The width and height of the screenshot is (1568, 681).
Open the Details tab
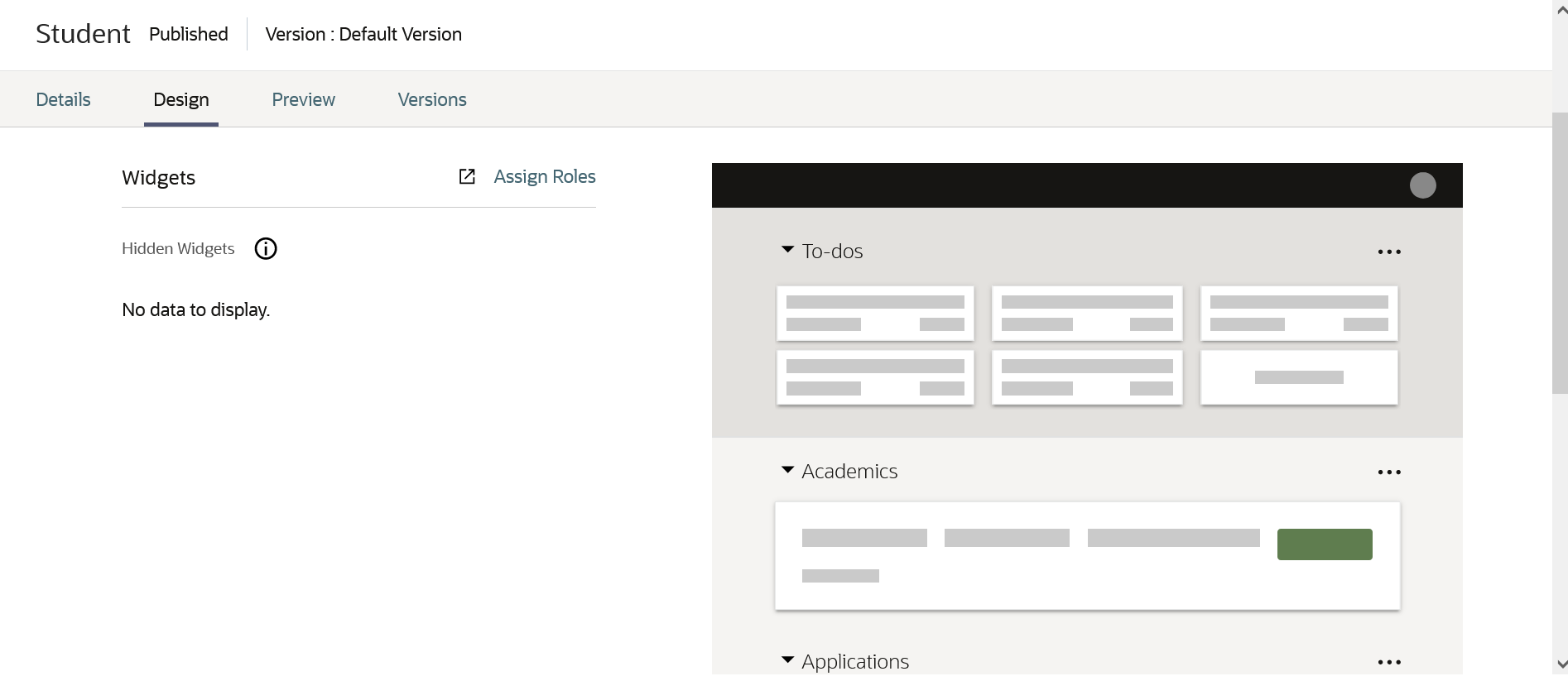[x=63, y=99]
